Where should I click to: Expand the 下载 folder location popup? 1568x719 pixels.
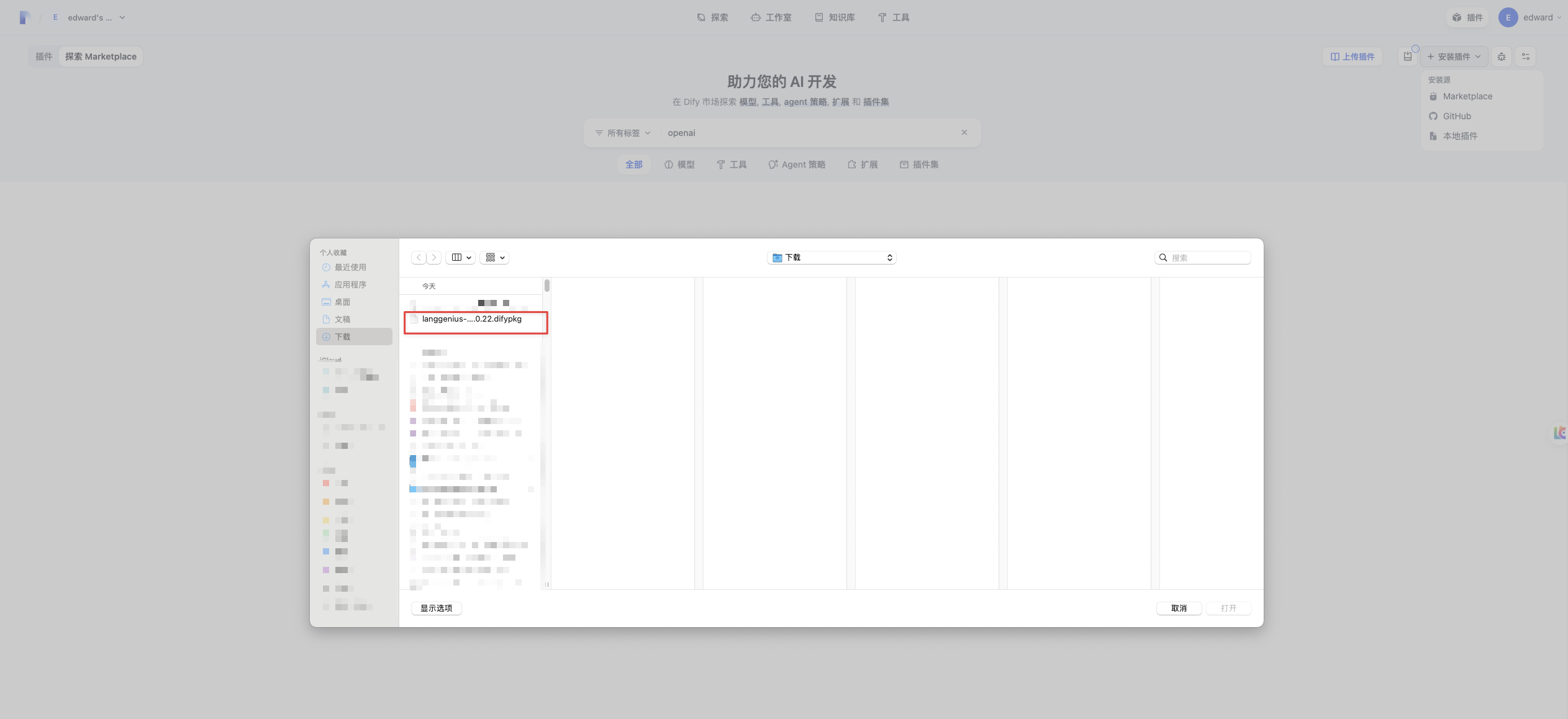[832, 258]
